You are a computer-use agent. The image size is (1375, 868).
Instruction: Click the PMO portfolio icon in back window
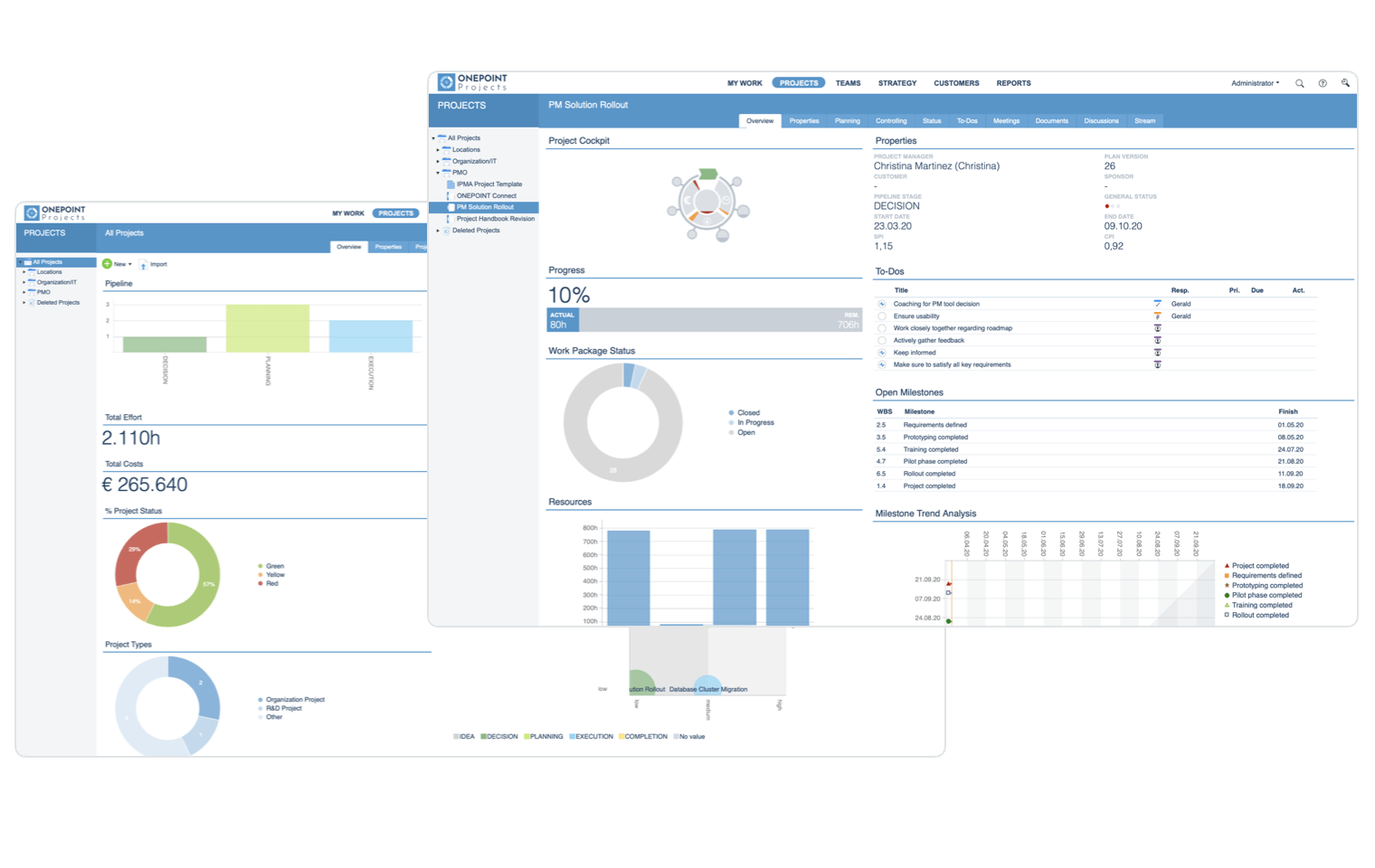(x=32, y=292)
